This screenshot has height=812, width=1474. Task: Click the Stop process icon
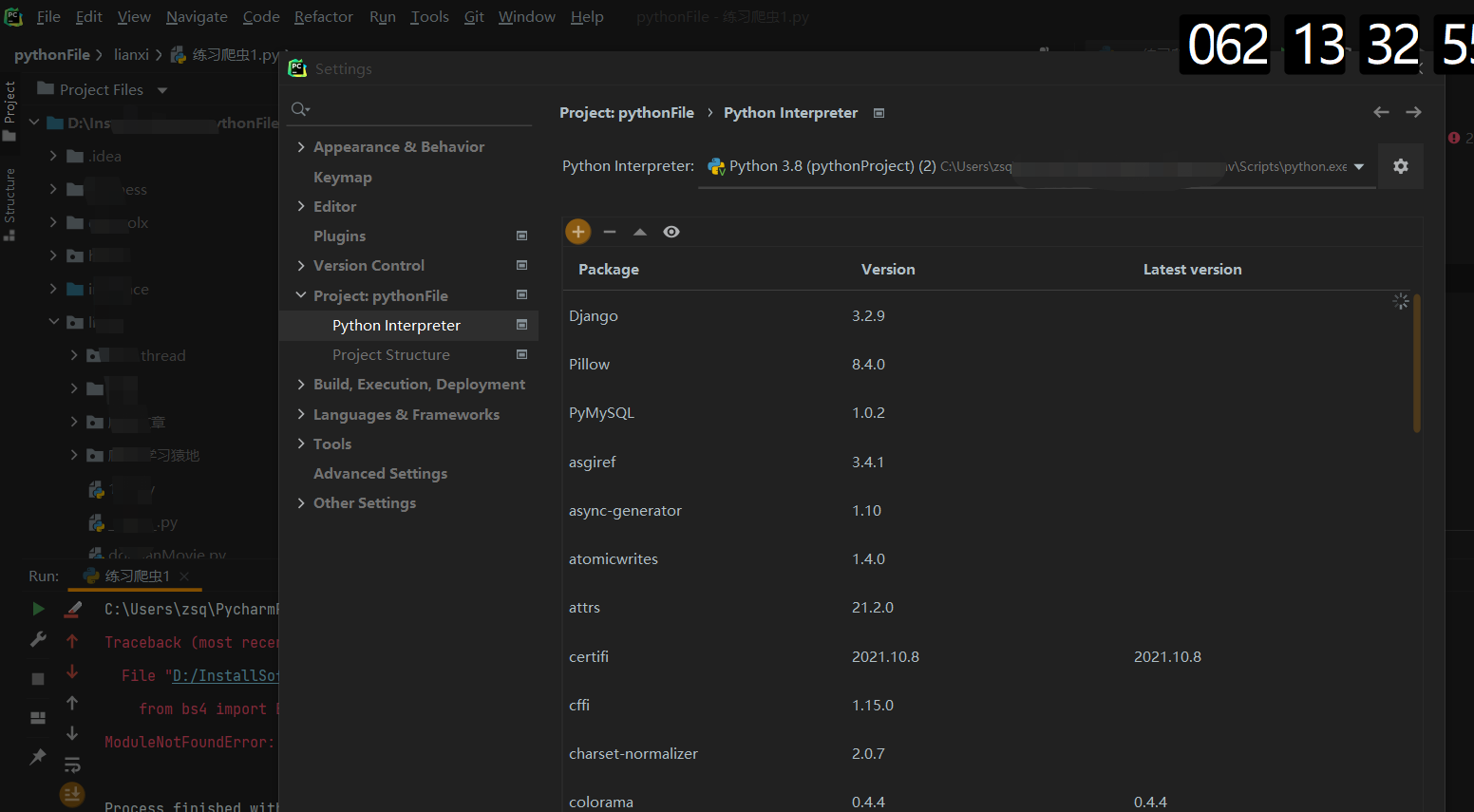click(x=38, y=678)
